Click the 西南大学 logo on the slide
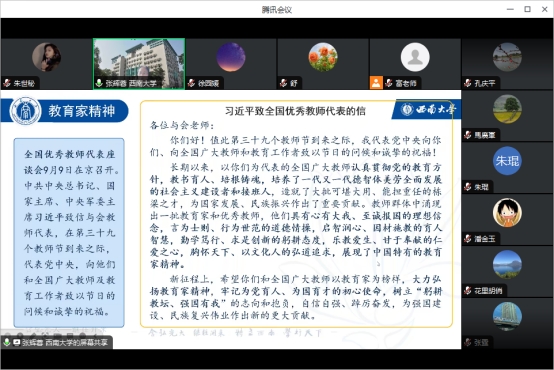554x370 pixels. [x=428, y=109]
